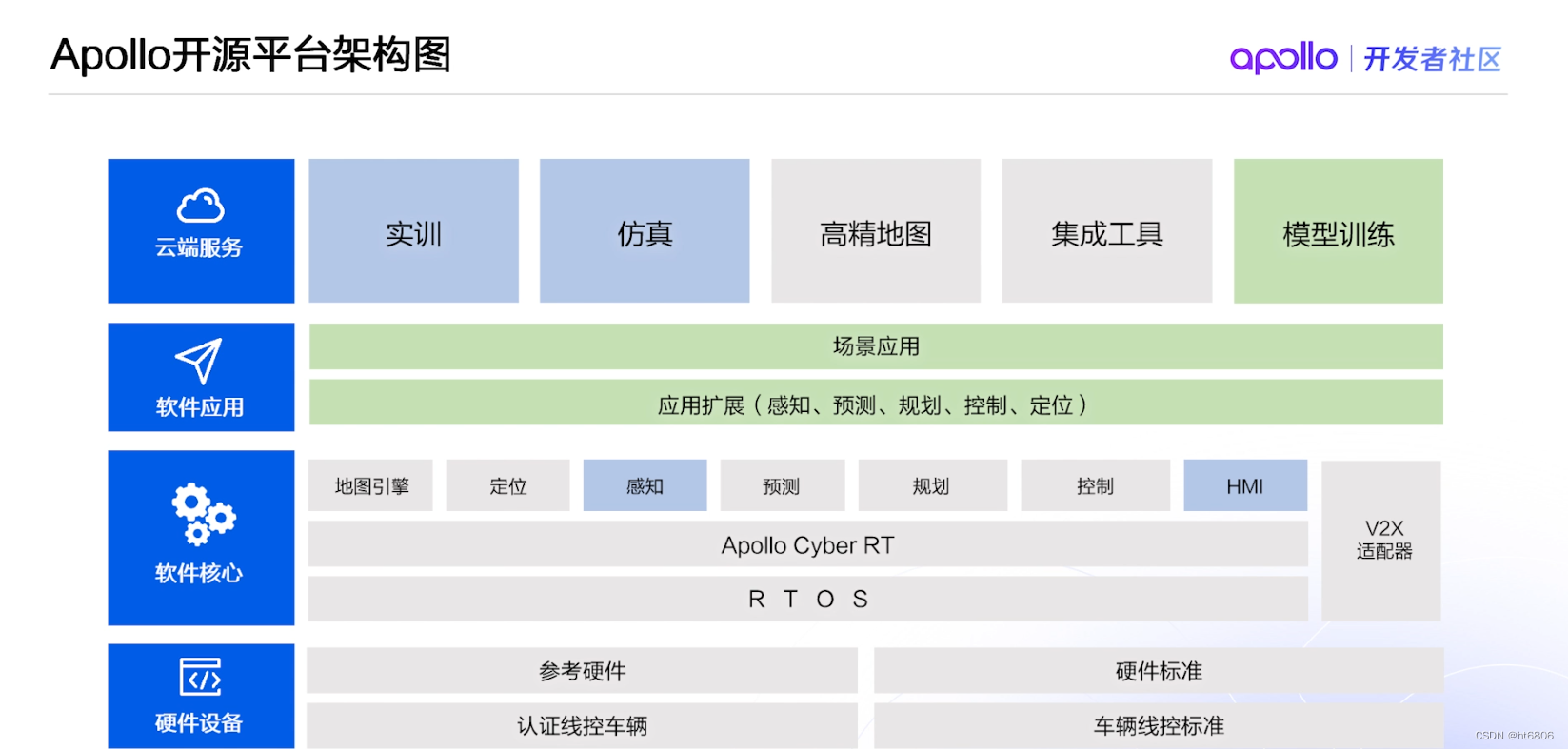Click the 参考硬件 bar
1568x749 pixels.
pos(582,671)
